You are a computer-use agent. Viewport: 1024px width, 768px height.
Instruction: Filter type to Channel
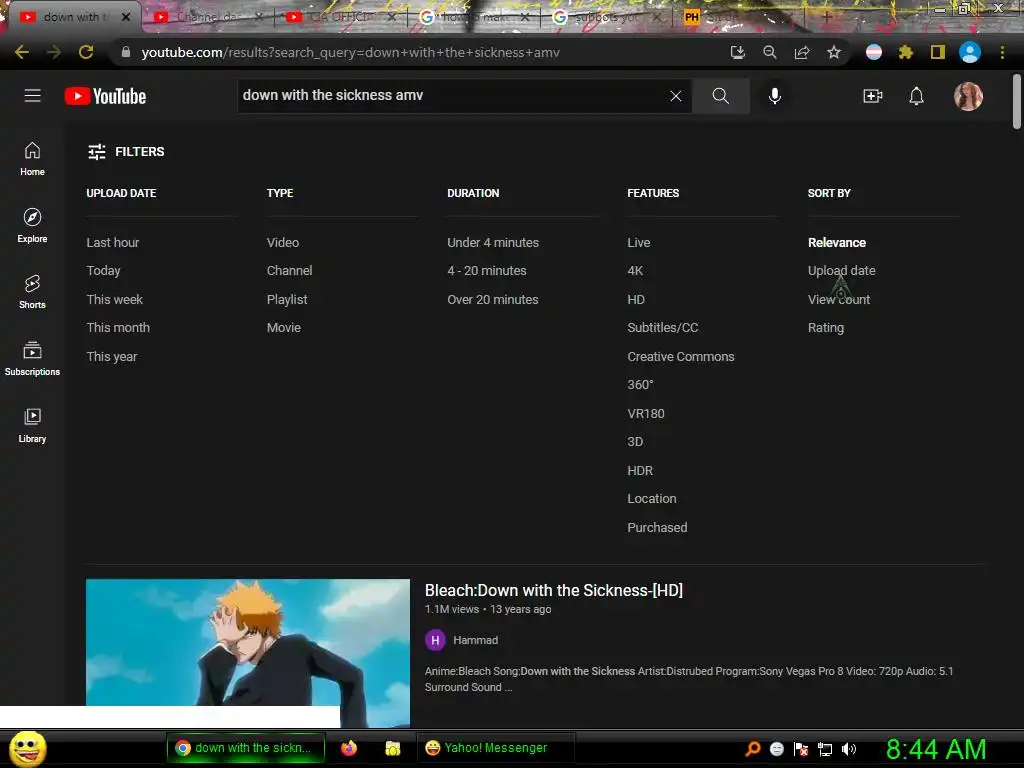[289, 270]
